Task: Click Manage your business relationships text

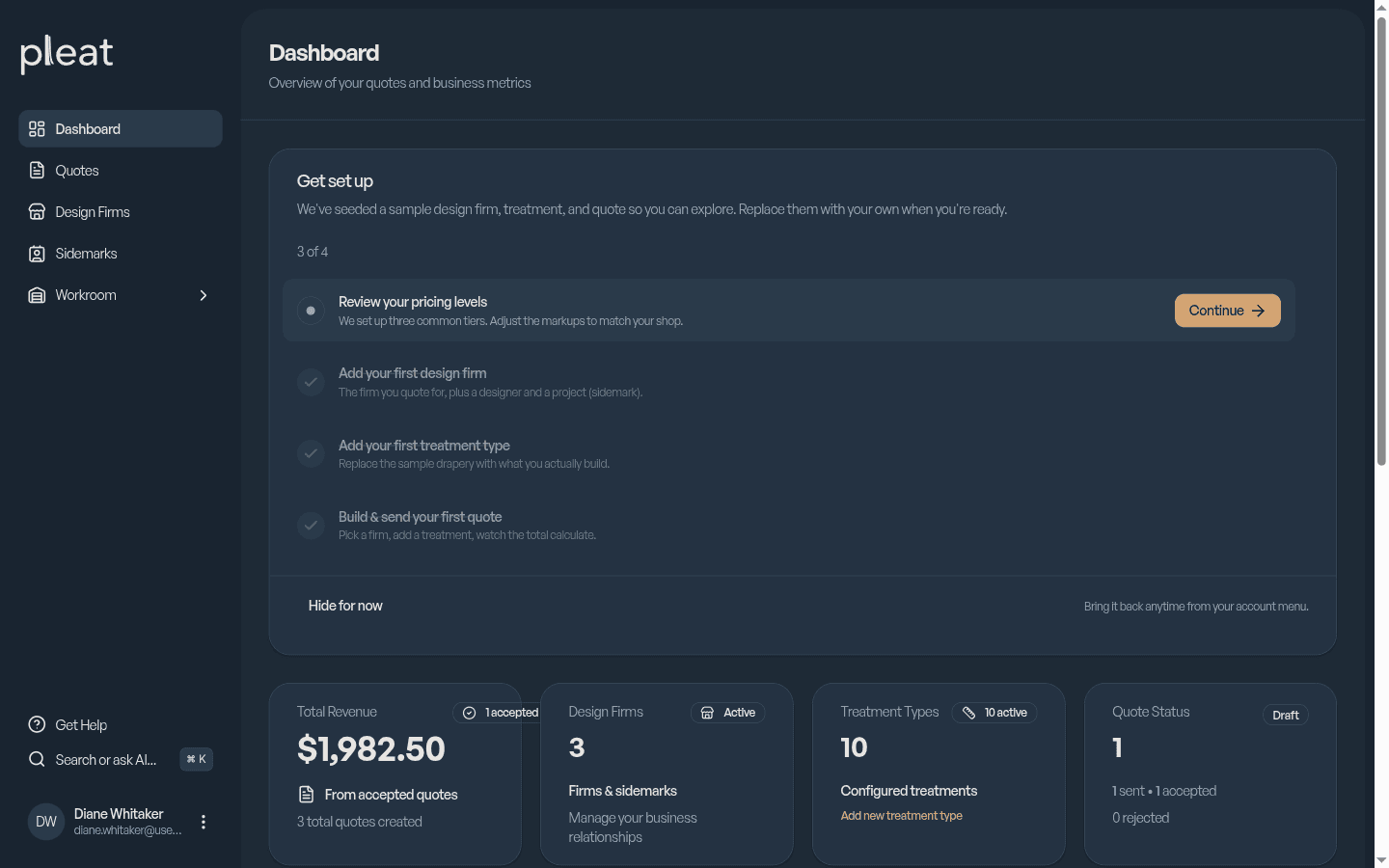Action: [x=633, y=827]
